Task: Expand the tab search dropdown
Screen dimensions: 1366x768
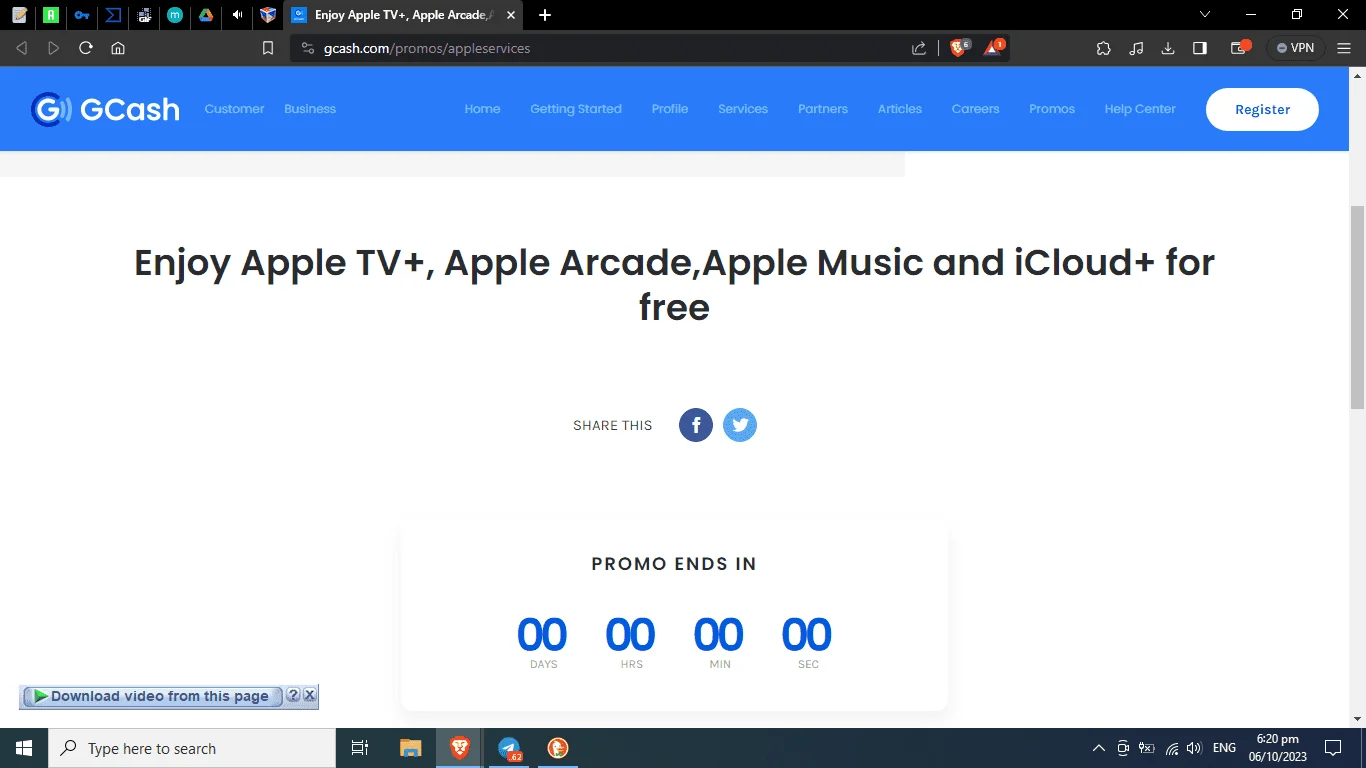Action: click(1205, 15)
